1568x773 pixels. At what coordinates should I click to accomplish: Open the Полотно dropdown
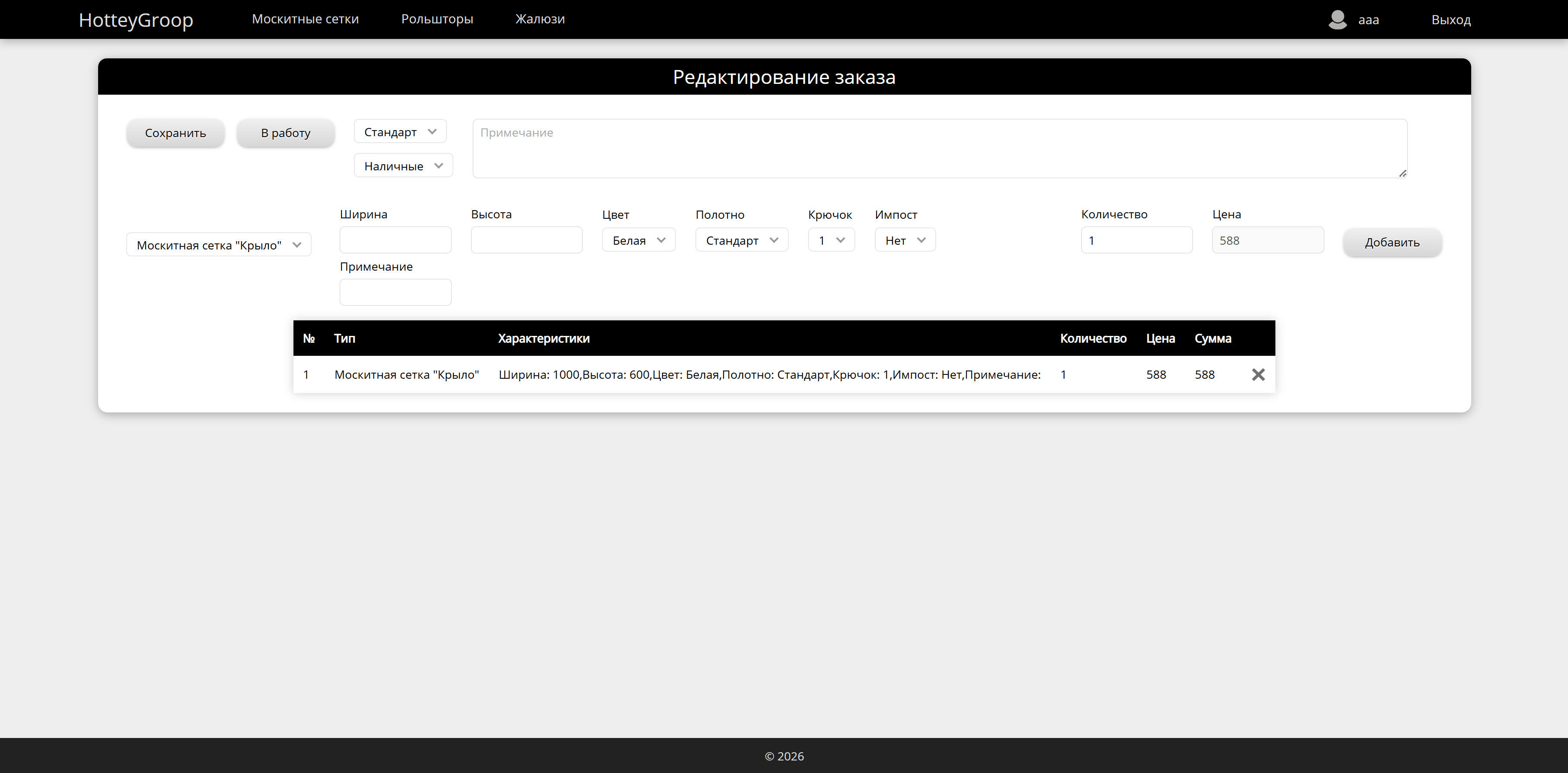click(741, 240)
